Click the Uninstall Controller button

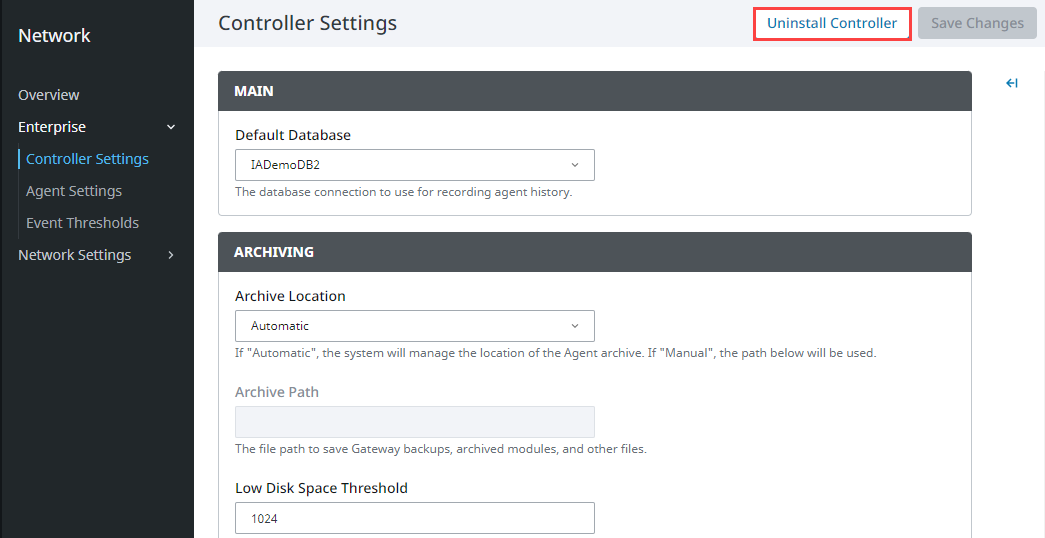[x=831, y=23]
